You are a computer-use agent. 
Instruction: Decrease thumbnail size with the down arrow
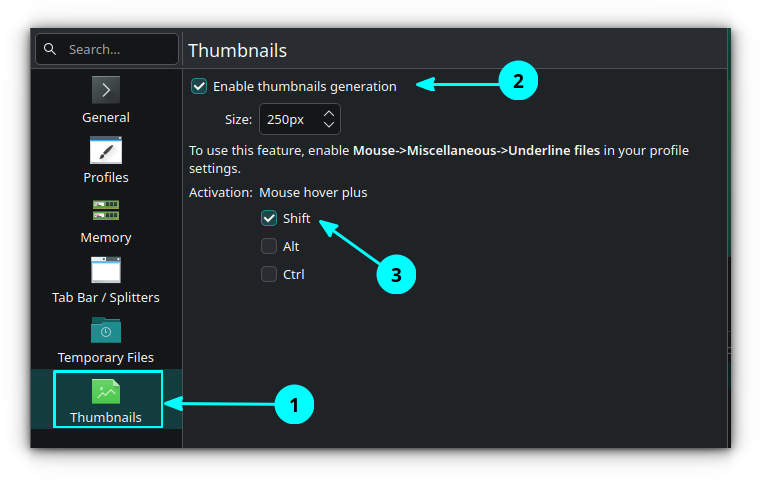tap(329, 125)
